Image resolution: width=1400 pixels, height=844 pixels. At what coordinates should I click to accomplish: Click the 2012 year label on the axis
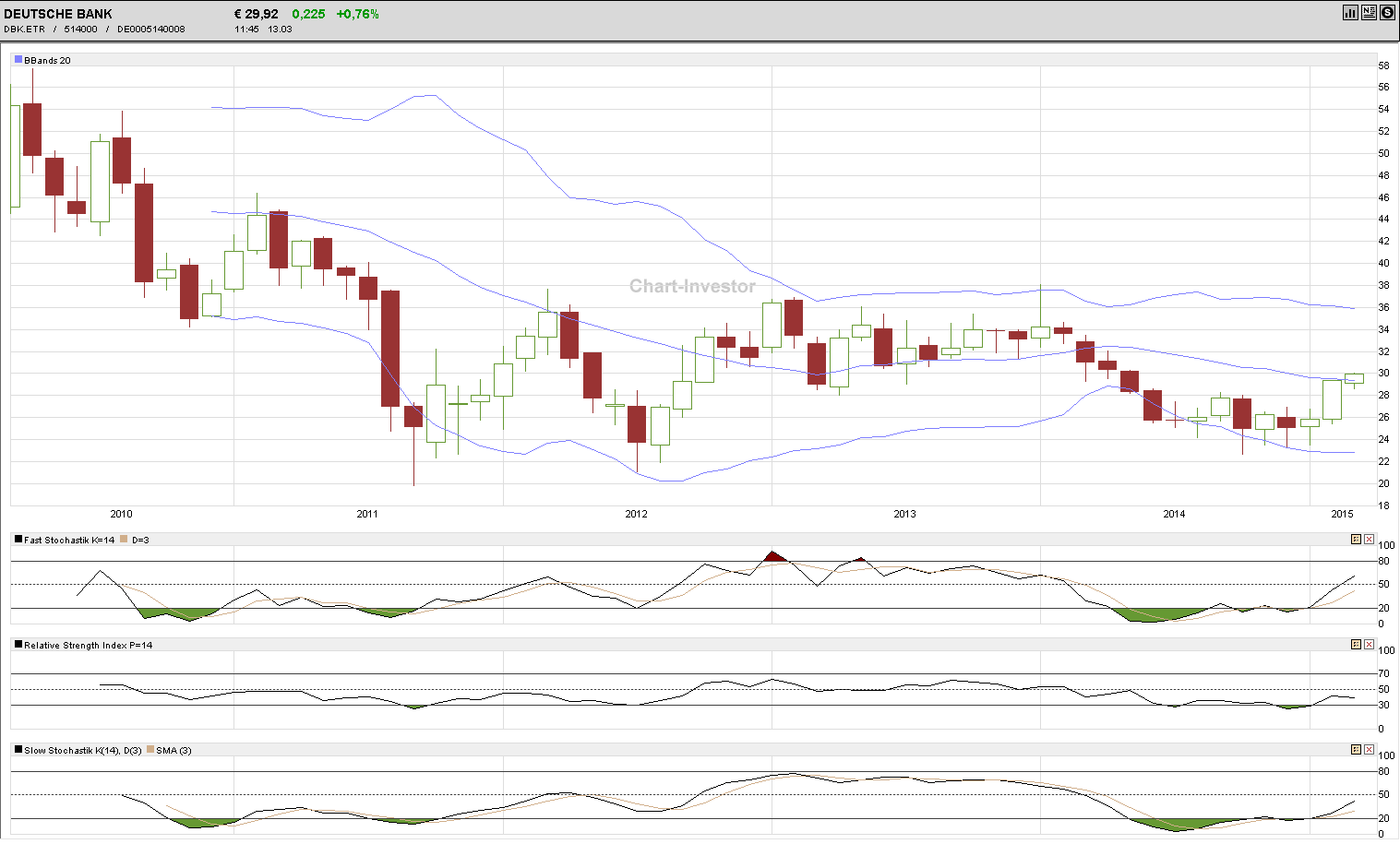coord(636,514)
